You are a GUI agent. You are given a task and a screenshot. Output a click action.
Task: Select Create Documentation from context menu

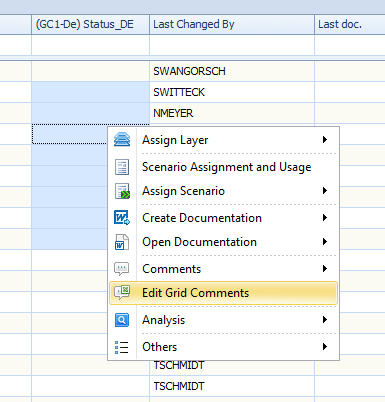point(223,218)
